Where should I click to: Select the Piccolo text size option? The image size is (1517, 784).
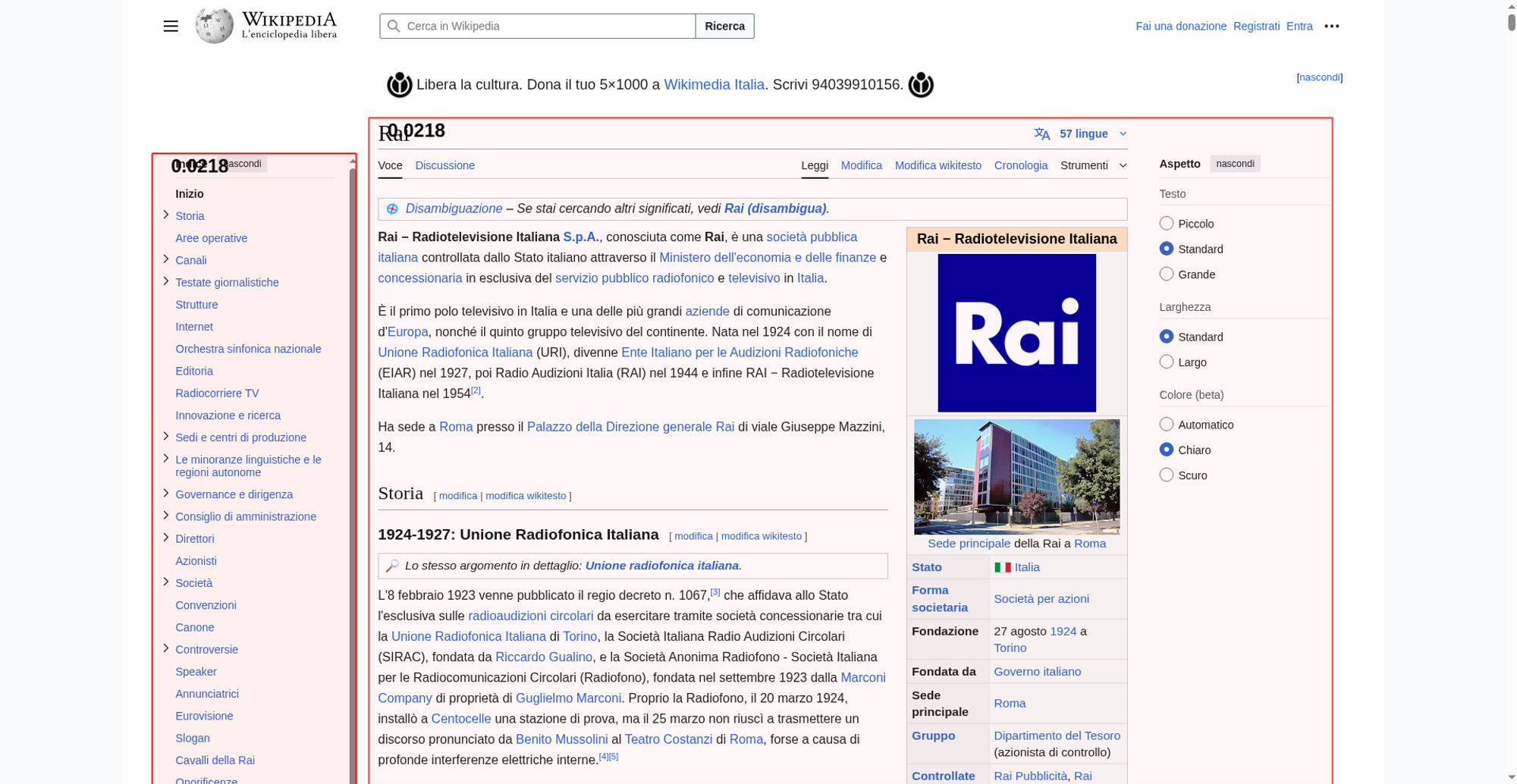1167,223
